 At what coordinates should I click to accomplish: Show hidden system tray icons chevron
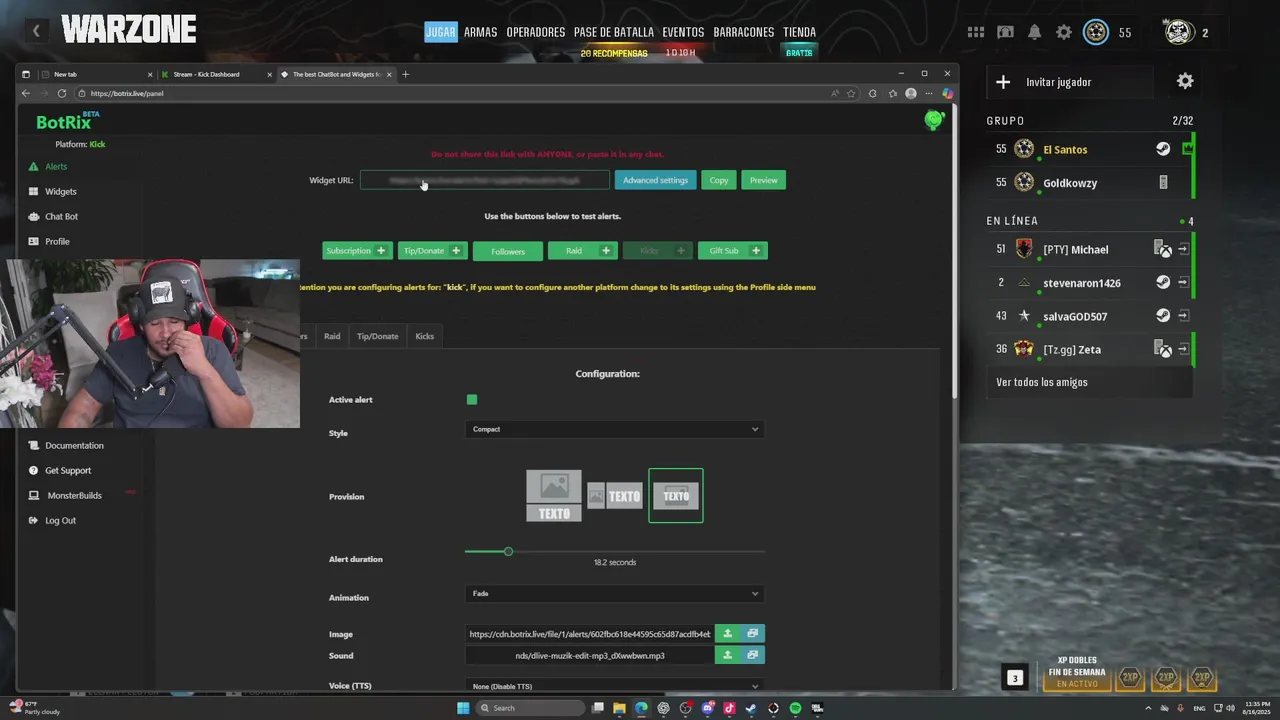pyautogui.click(x=1148, y=708)
